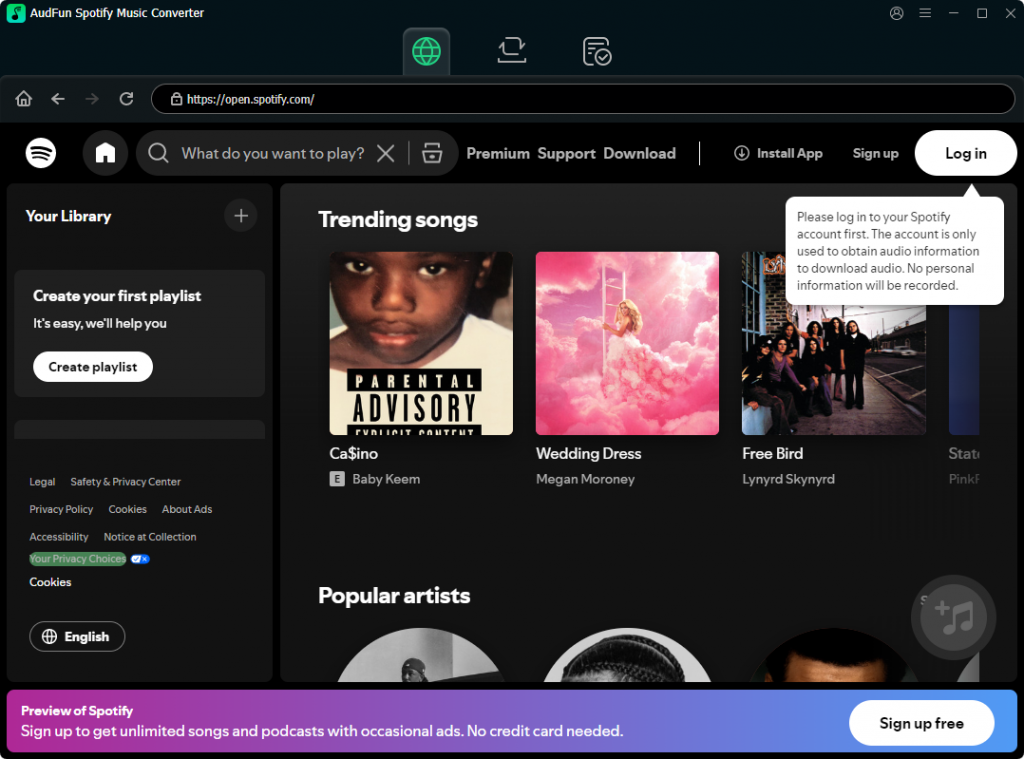
Task: Open Notice at Collection link
Action: click(150, 536)
